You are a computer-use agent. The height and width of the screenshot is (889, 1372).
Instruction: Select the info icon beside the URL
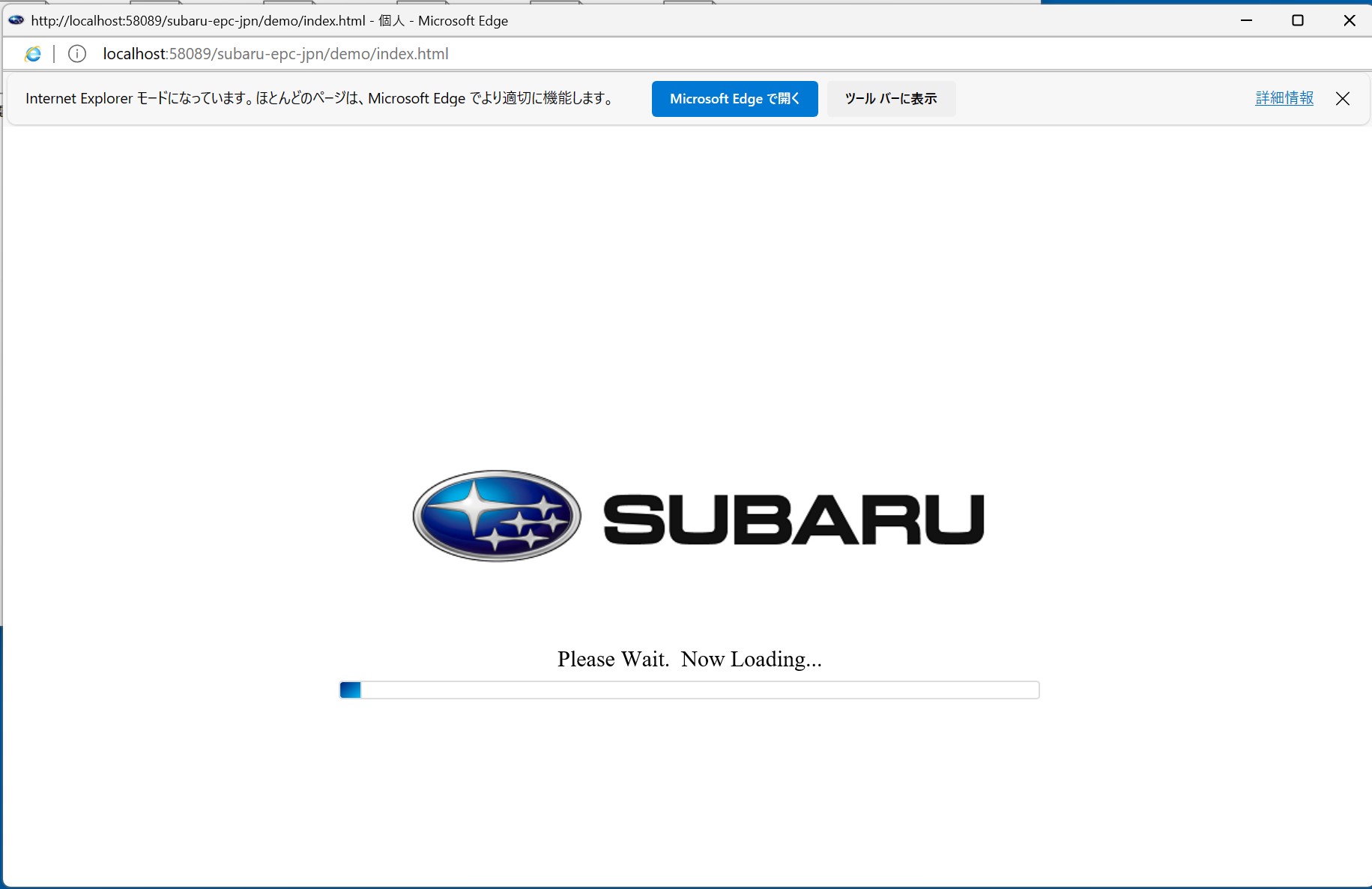pyautogui.click(x=77, y=53)
